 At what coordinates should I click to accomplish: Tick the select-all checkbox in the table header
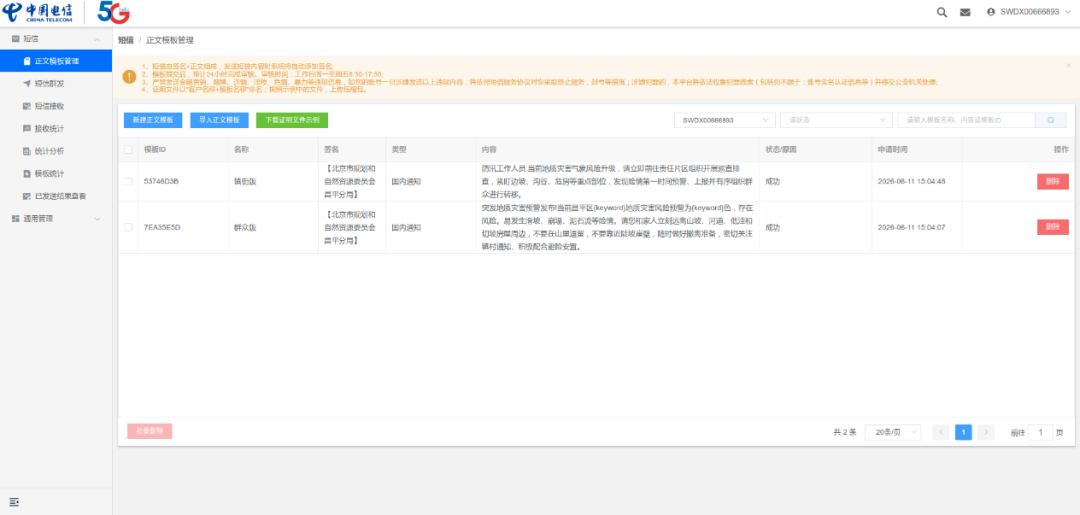tap(128, 149)
